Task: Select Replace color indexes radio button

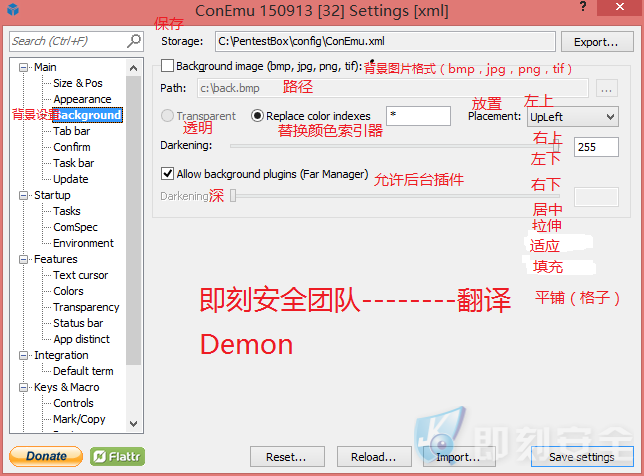Action: pos(257,116)
